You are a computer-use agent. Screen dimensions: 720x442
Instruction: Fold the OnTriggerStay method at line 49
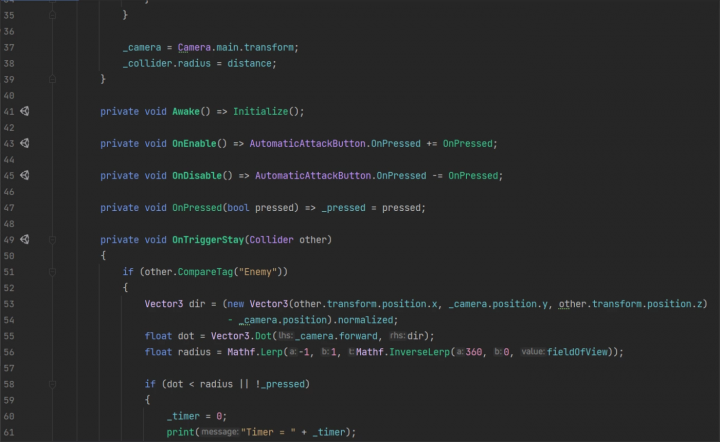tap(52, 240)
